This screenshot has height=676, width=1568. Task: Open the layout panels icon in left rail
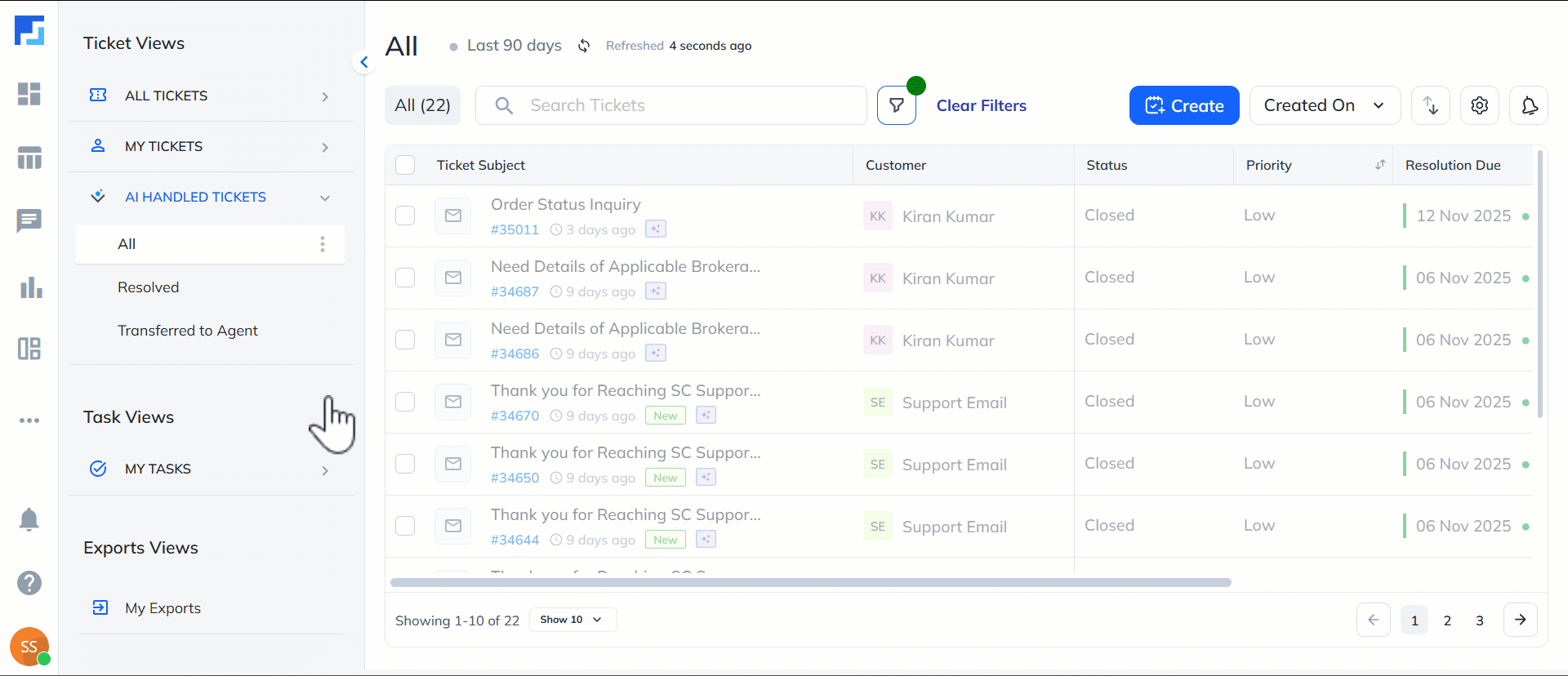29,349
